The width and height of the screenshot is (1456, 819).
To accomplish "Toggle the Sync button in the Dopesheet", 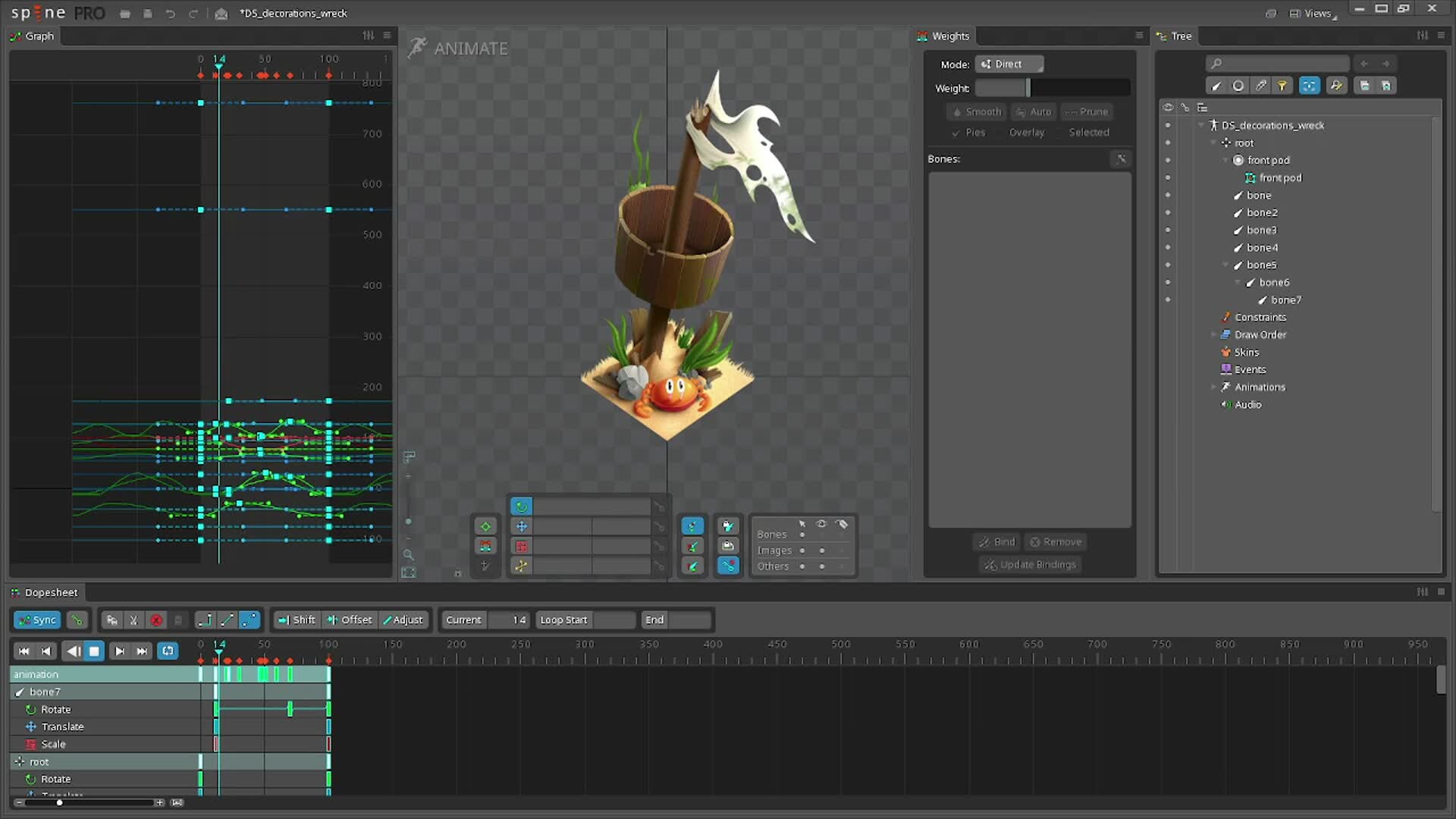I will coord(36,620).
